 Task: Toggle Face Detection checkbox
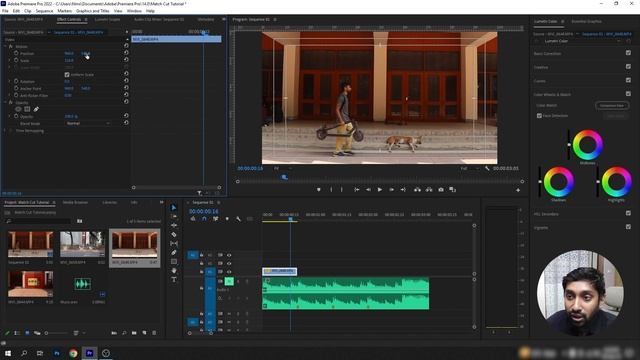pyautogui.click(x=539, y=116)
